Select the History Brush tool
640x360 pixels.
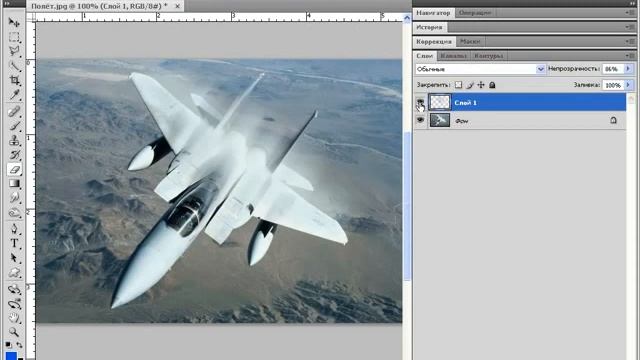point(14,155)
